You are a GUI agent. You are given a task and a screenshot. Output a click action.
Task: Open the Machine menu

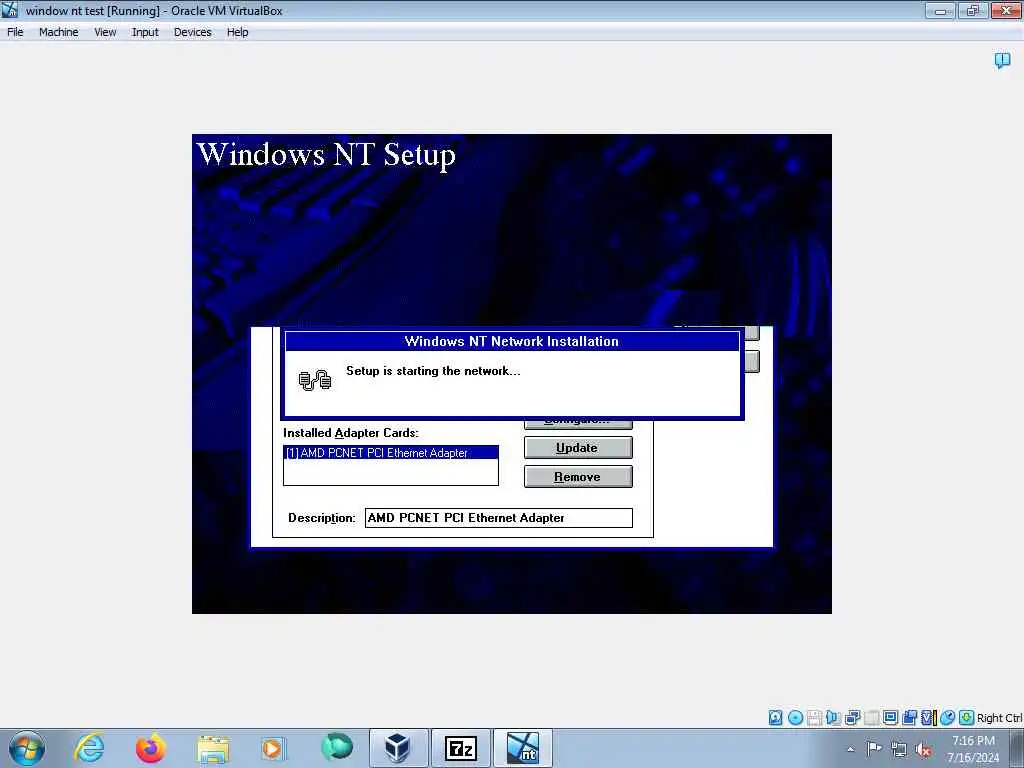pos(58,32)
